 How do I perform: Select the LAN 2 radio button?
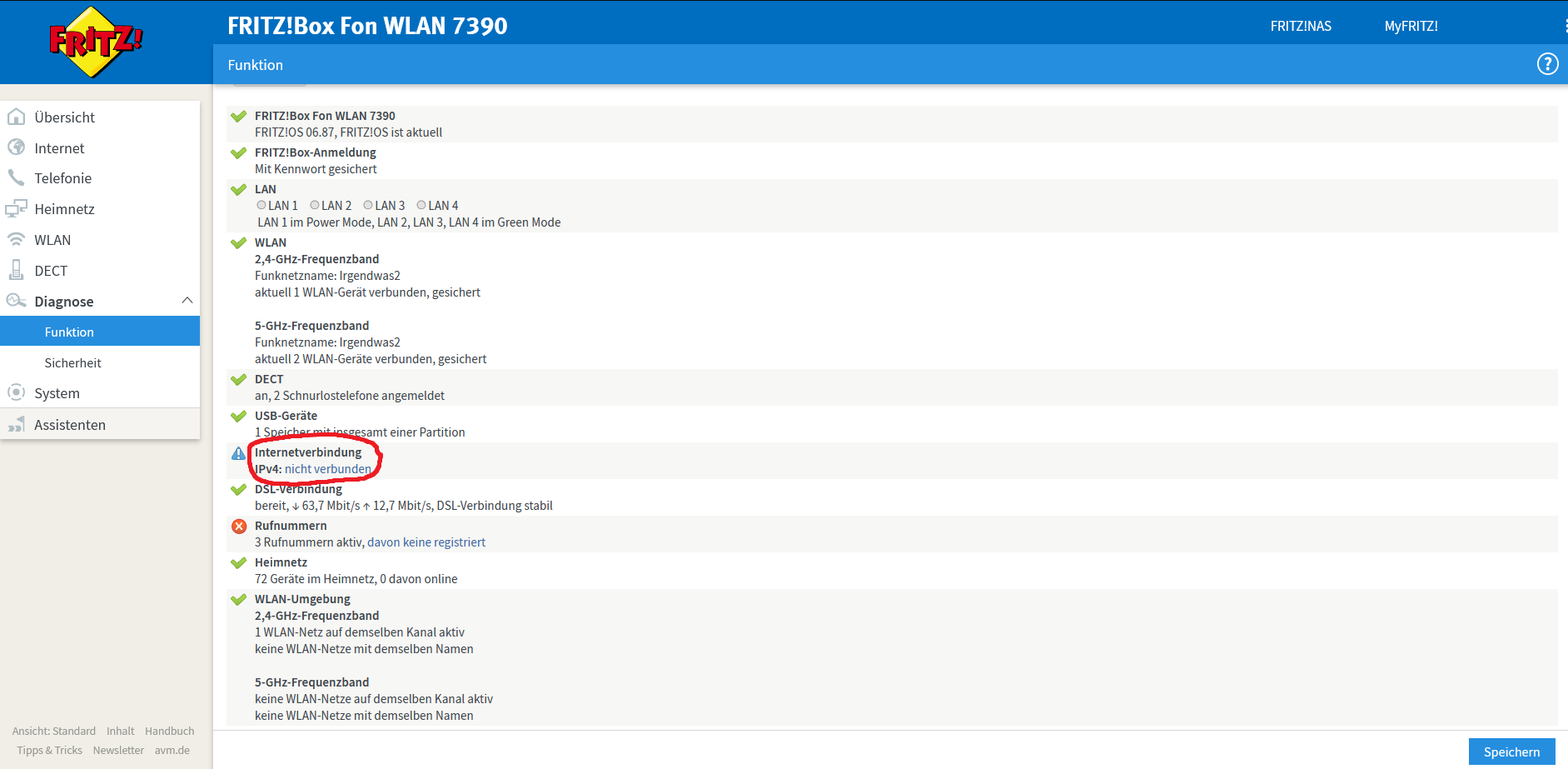pos(315,205)
